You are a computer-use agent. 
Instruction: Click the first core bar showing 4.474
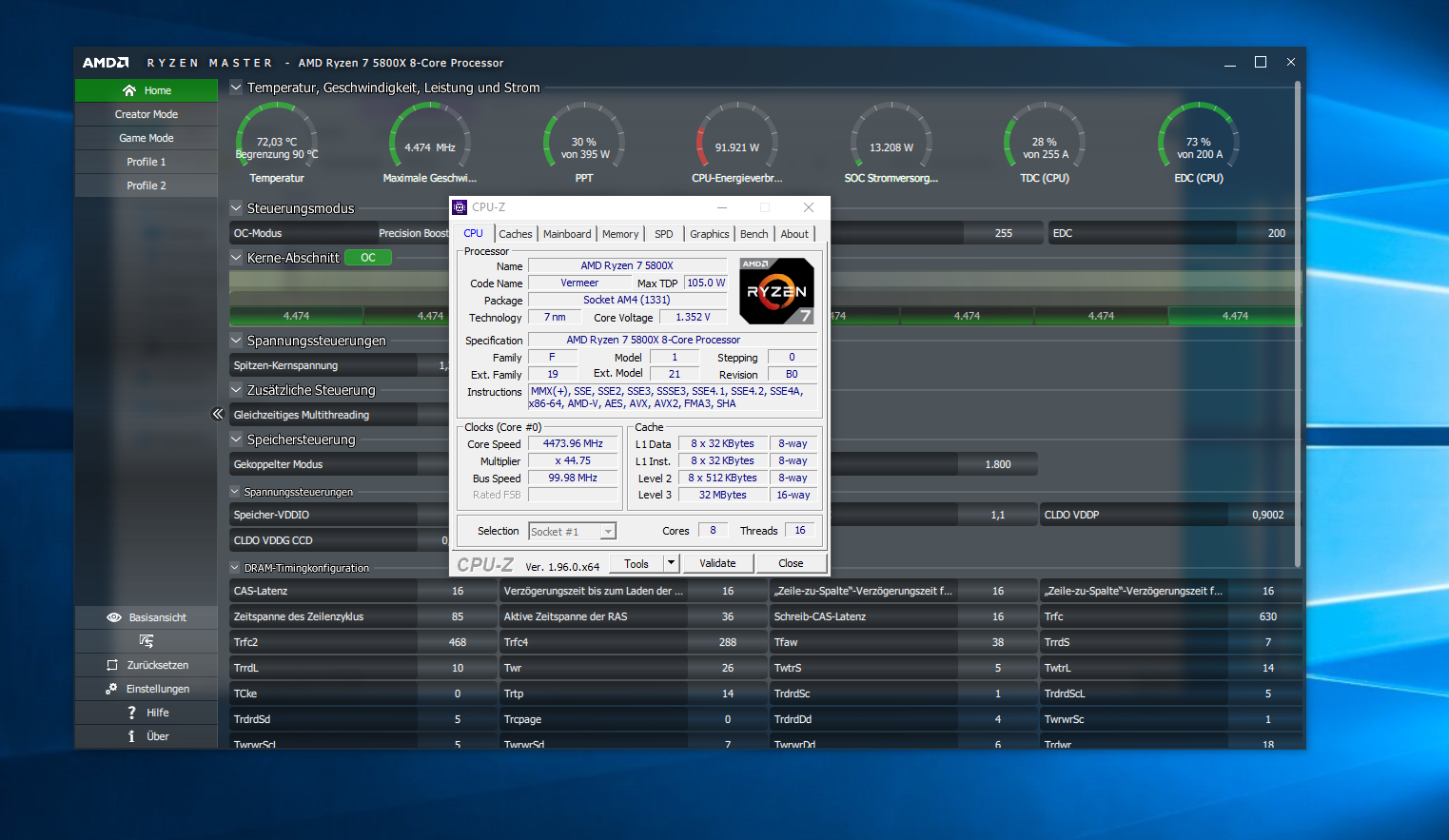pos(296,316)
